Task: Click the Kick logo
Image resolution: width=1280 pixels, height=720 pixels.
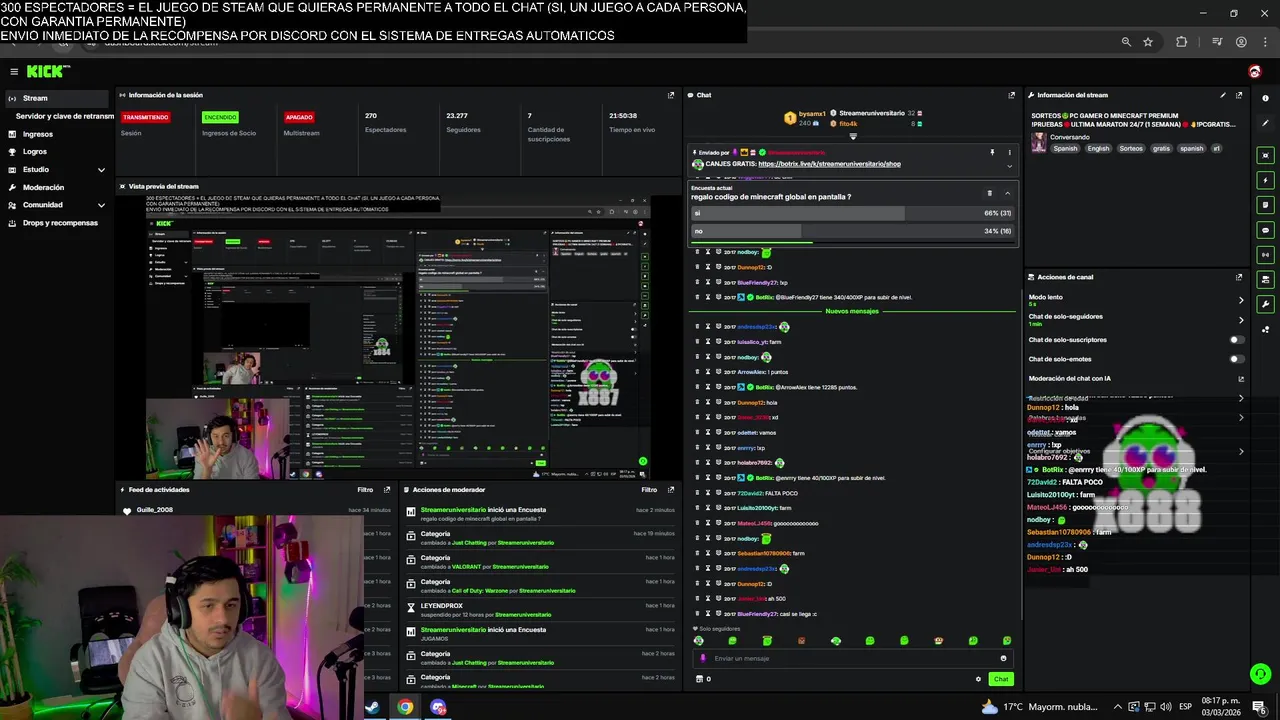Action: point(47,71)
